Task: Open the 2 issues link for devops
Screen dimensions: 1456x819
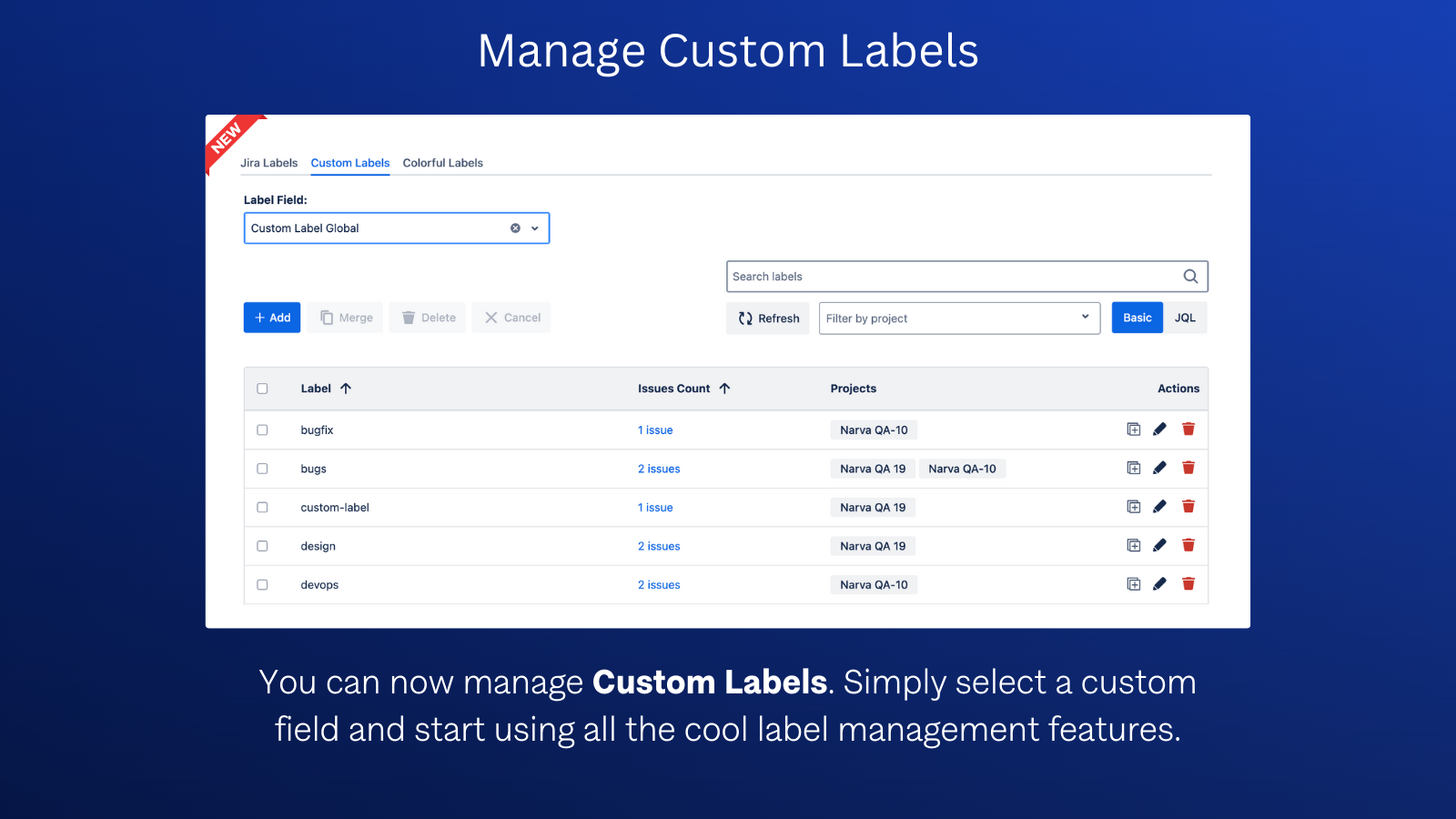Action: [659, 585]
